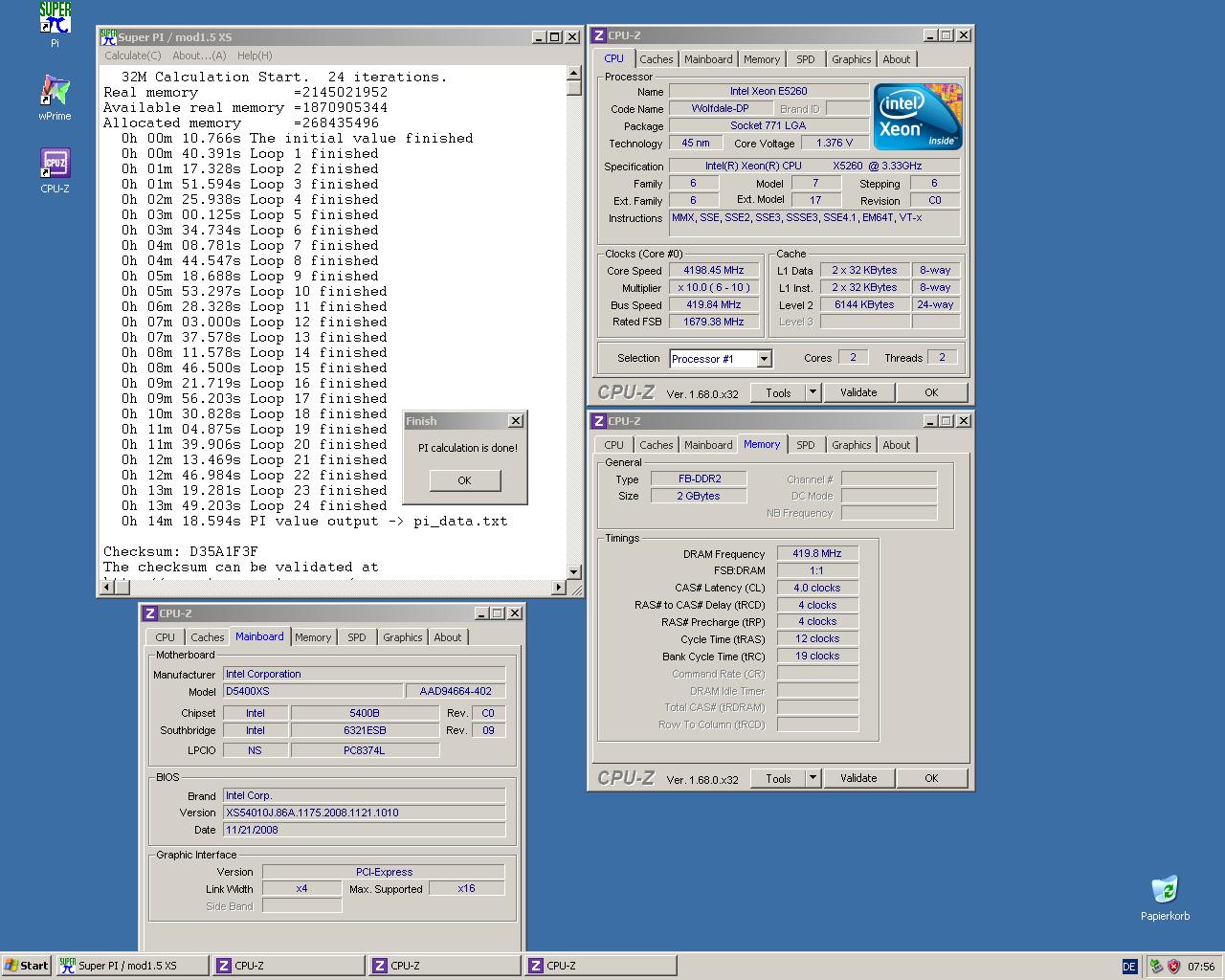Open SPD tab in the CPU window

coord(806,59)
